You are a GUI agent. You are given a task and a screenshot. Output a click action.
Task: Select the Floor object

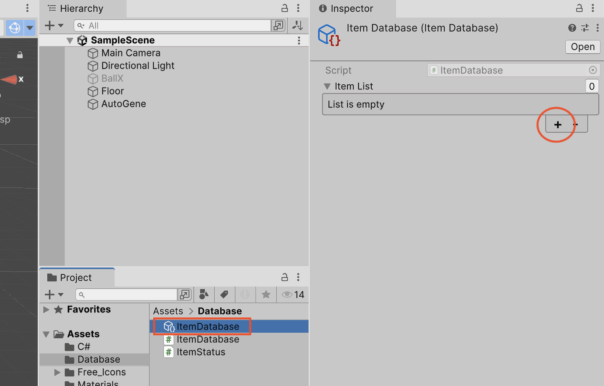[x=112, y=91]
